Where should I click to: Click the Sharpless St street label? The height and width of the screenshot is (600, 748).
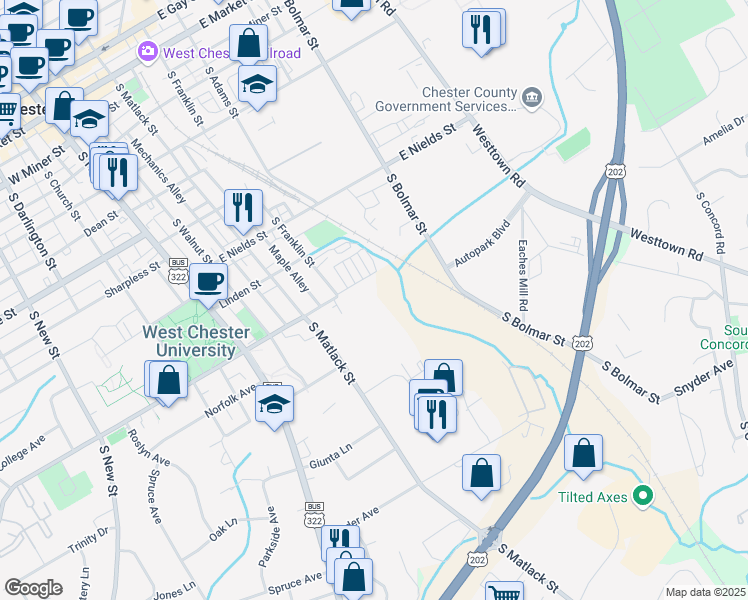click(133, 280)
